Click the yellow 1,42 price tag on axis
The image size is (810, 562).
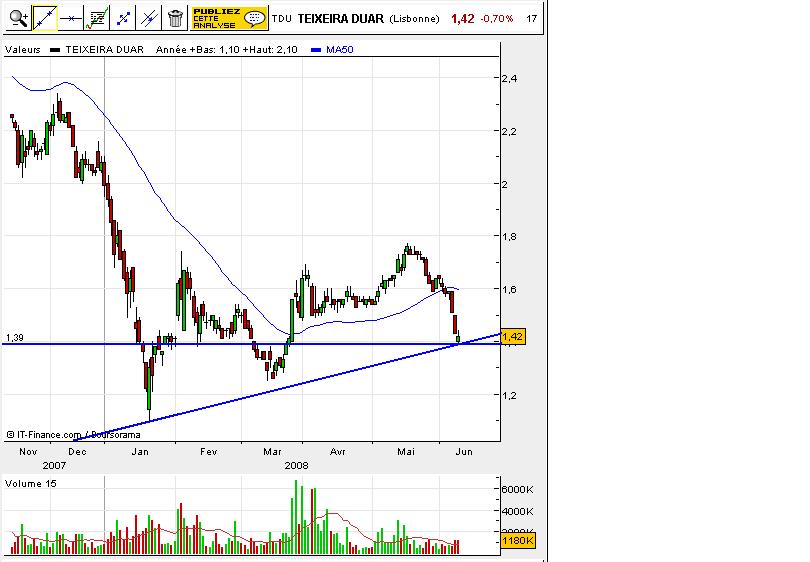[512, 337]
